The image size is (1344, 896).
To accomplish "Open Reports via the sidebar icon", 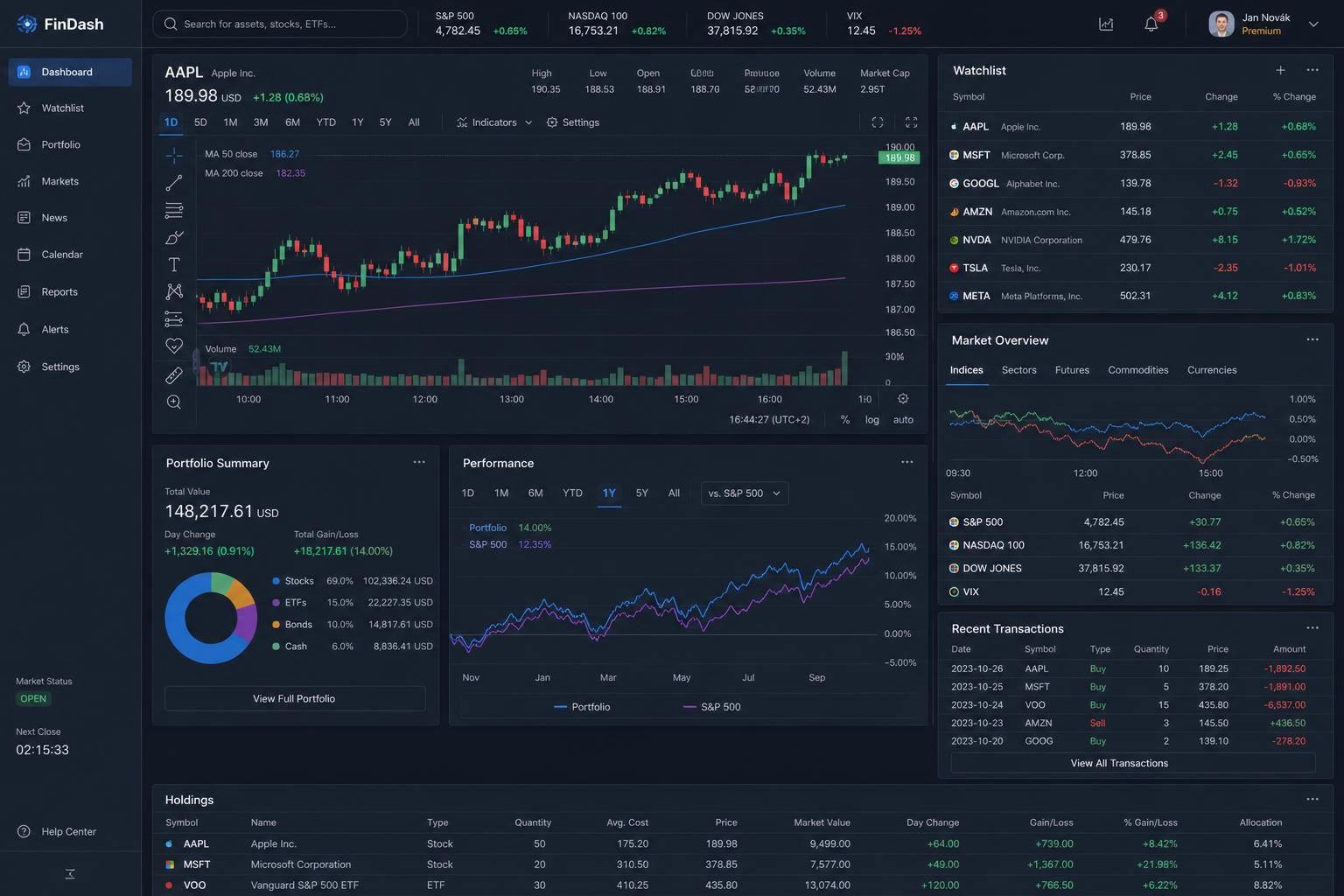I will tap(24, 292).
